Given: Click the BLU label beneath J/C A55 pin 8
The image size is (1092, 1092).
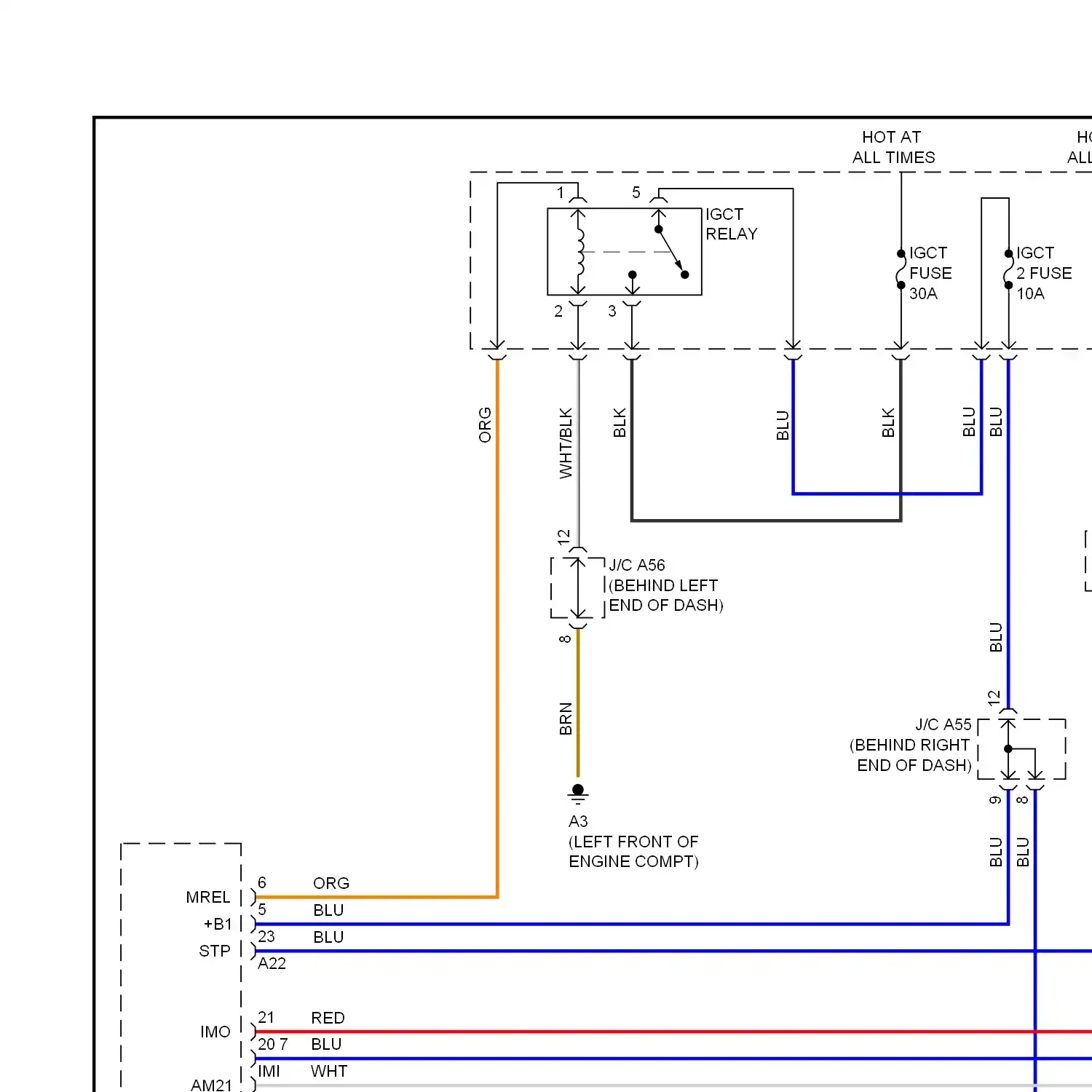Looking at the screenshot, I should tap(1023, 852).
